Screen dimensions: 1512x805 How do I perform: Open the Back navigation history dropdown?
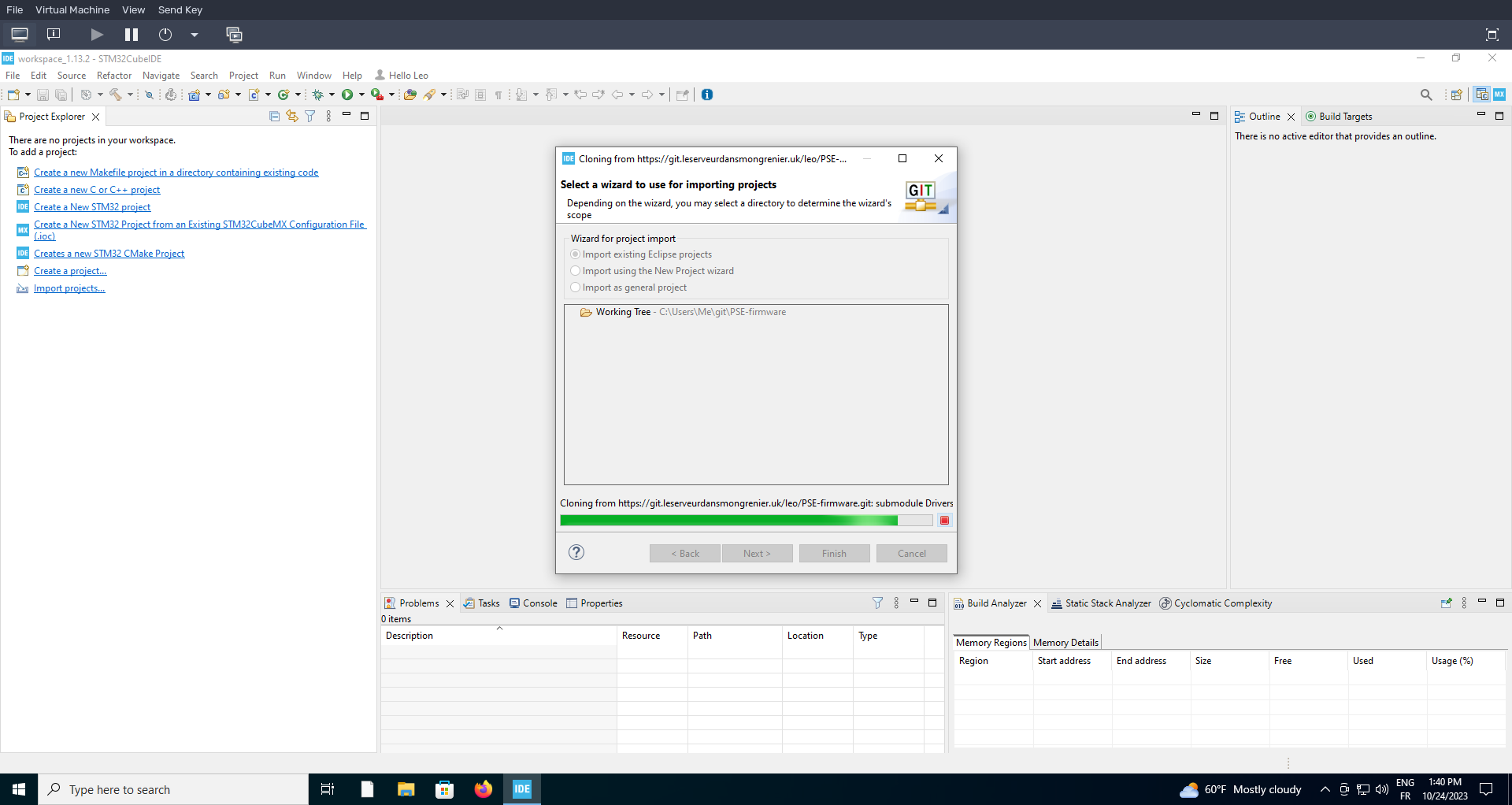pyautogui.click(x=632, y=95)
